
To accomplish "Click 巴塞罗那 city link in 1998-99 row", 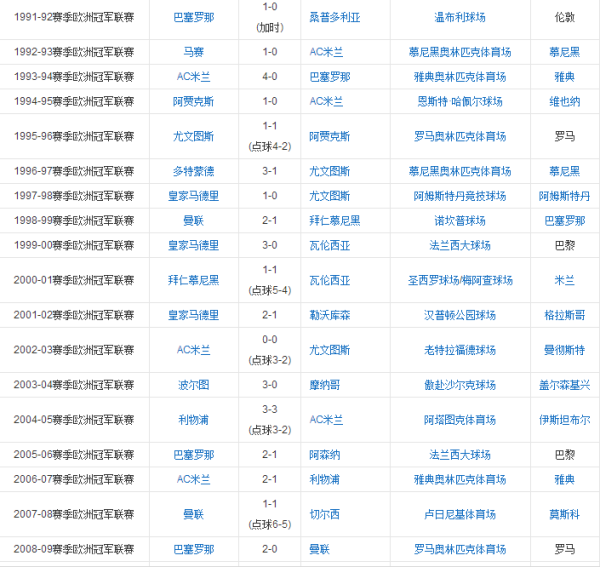I will (565, 220).
